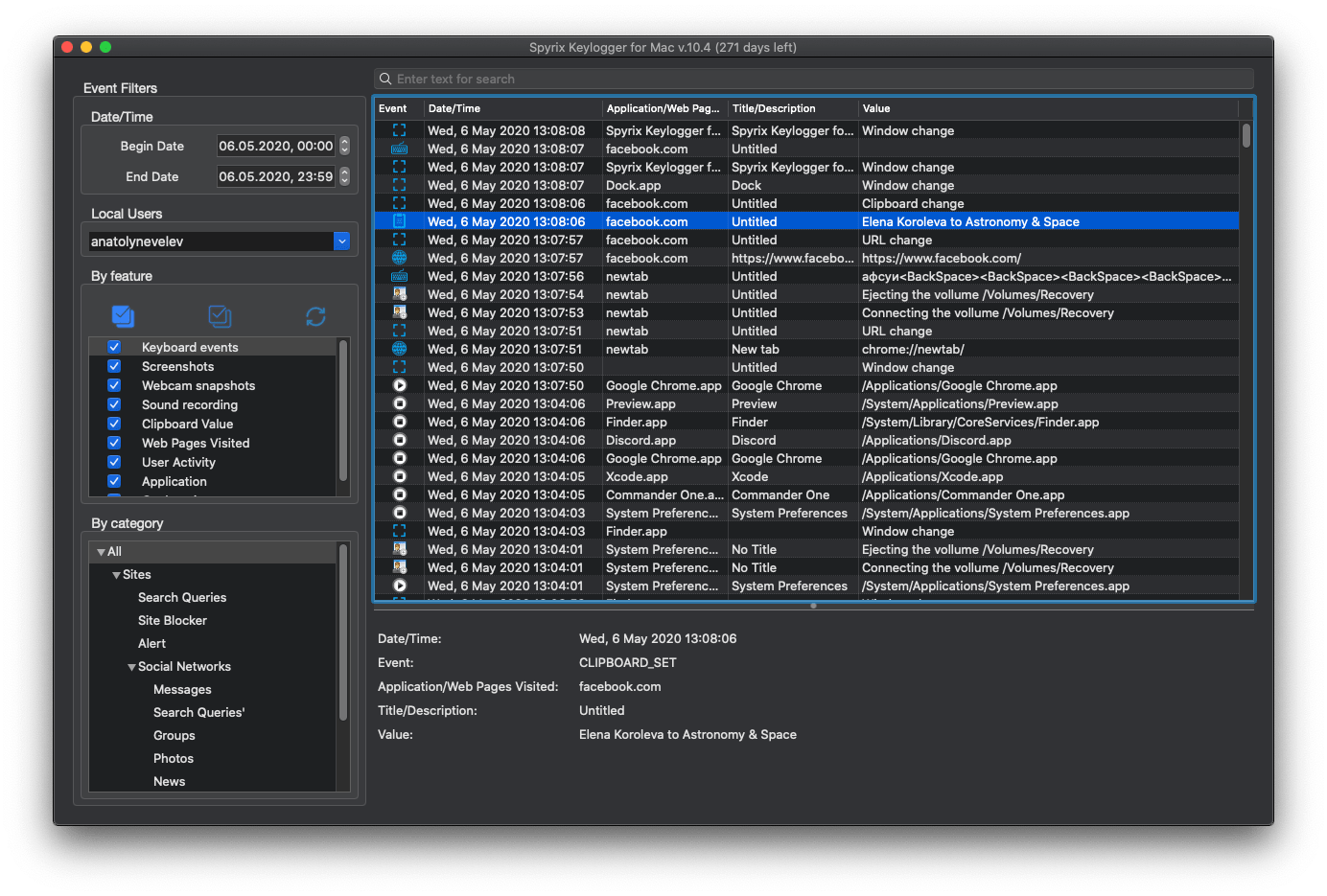Choose the Photos category
This screenshot has height=896, width=1327.
click(174, 758)
